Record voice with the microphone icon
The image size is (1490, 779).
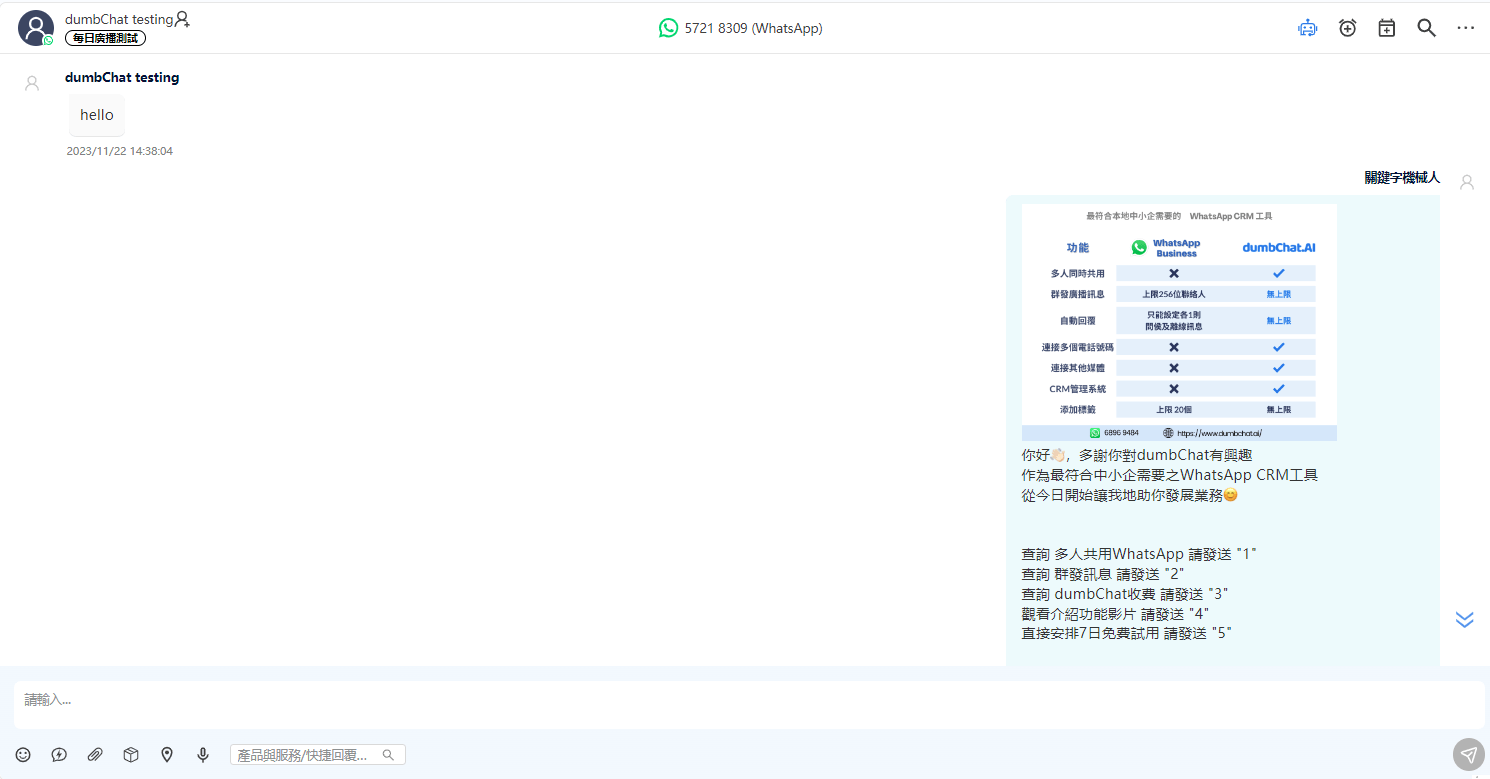[203, 755]
